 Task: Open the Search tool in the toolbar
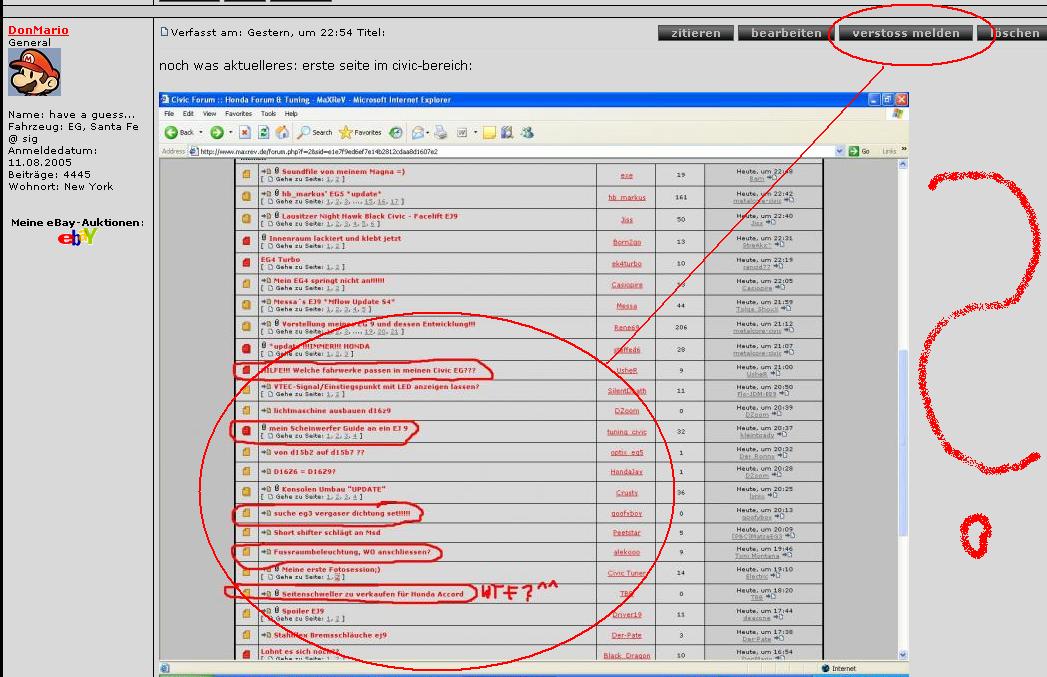[314, 132]
